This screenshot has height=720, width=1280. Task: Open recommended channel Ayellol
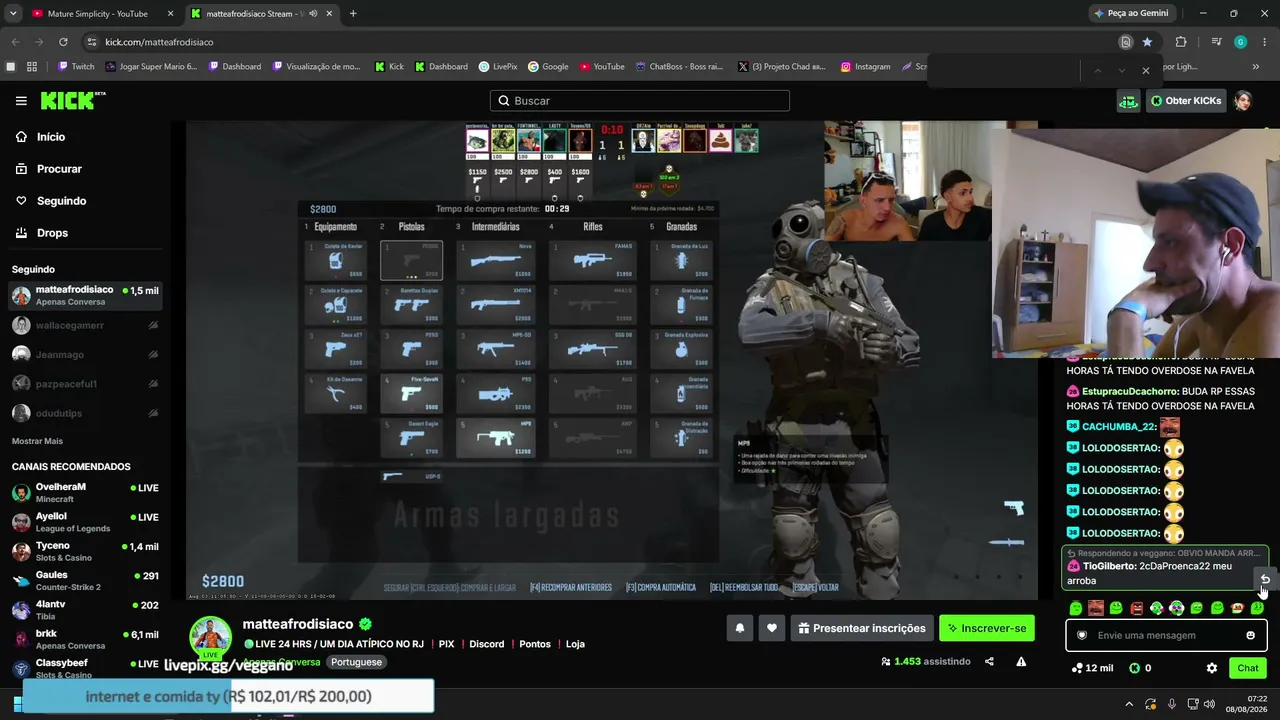tap(85, 522)
